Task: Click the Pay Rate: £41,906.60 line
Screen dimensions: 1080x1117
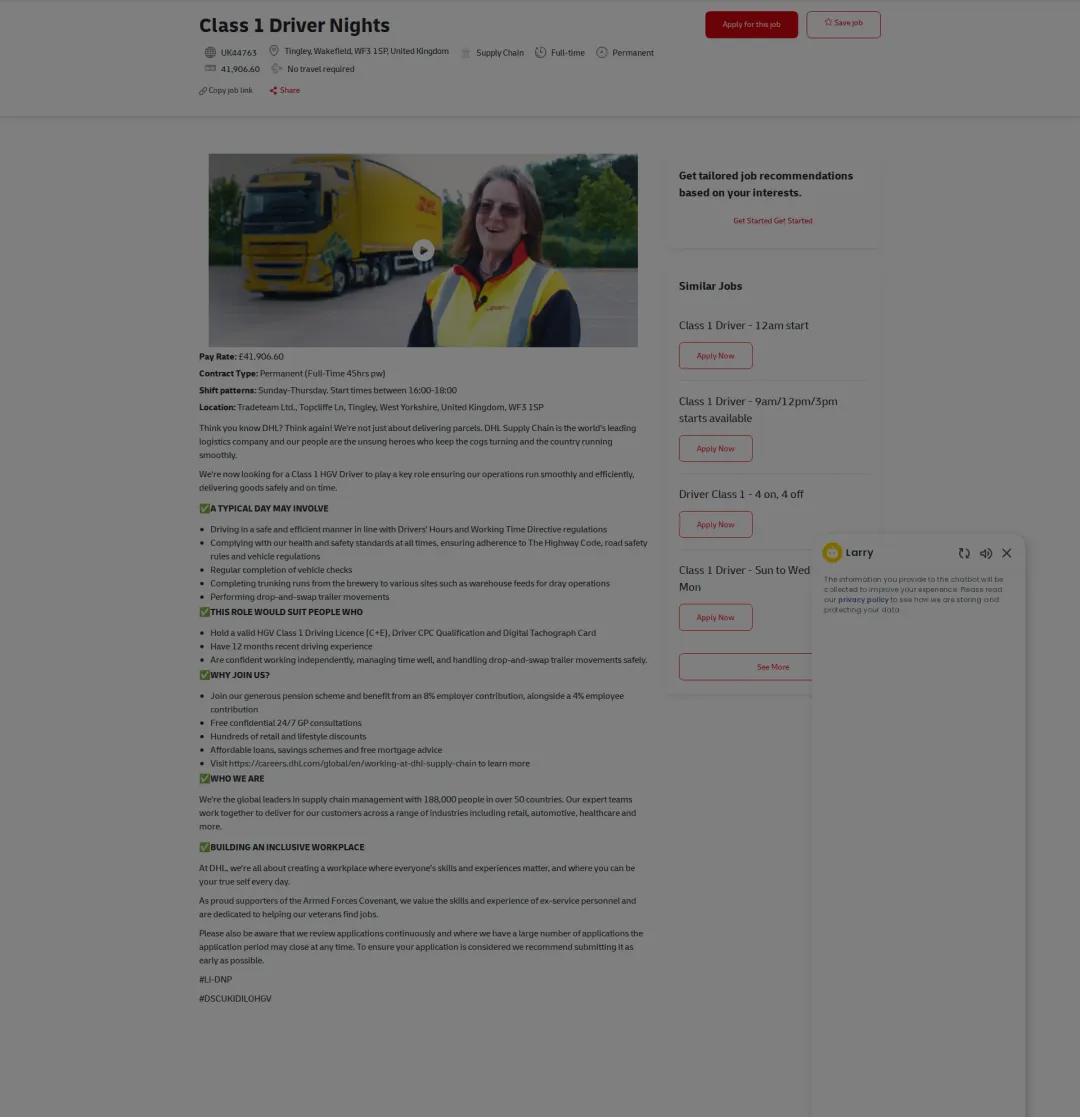Action: (241, 357)
